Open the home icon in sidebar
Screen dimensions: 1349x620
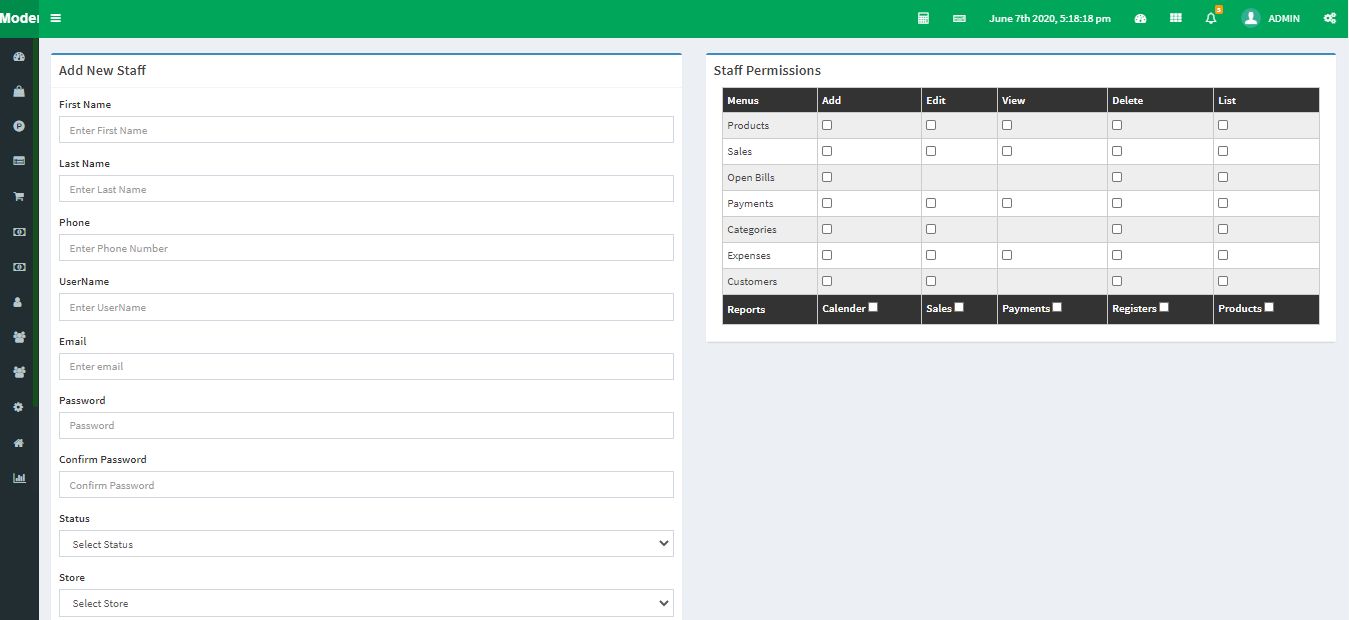click(18, 442)
